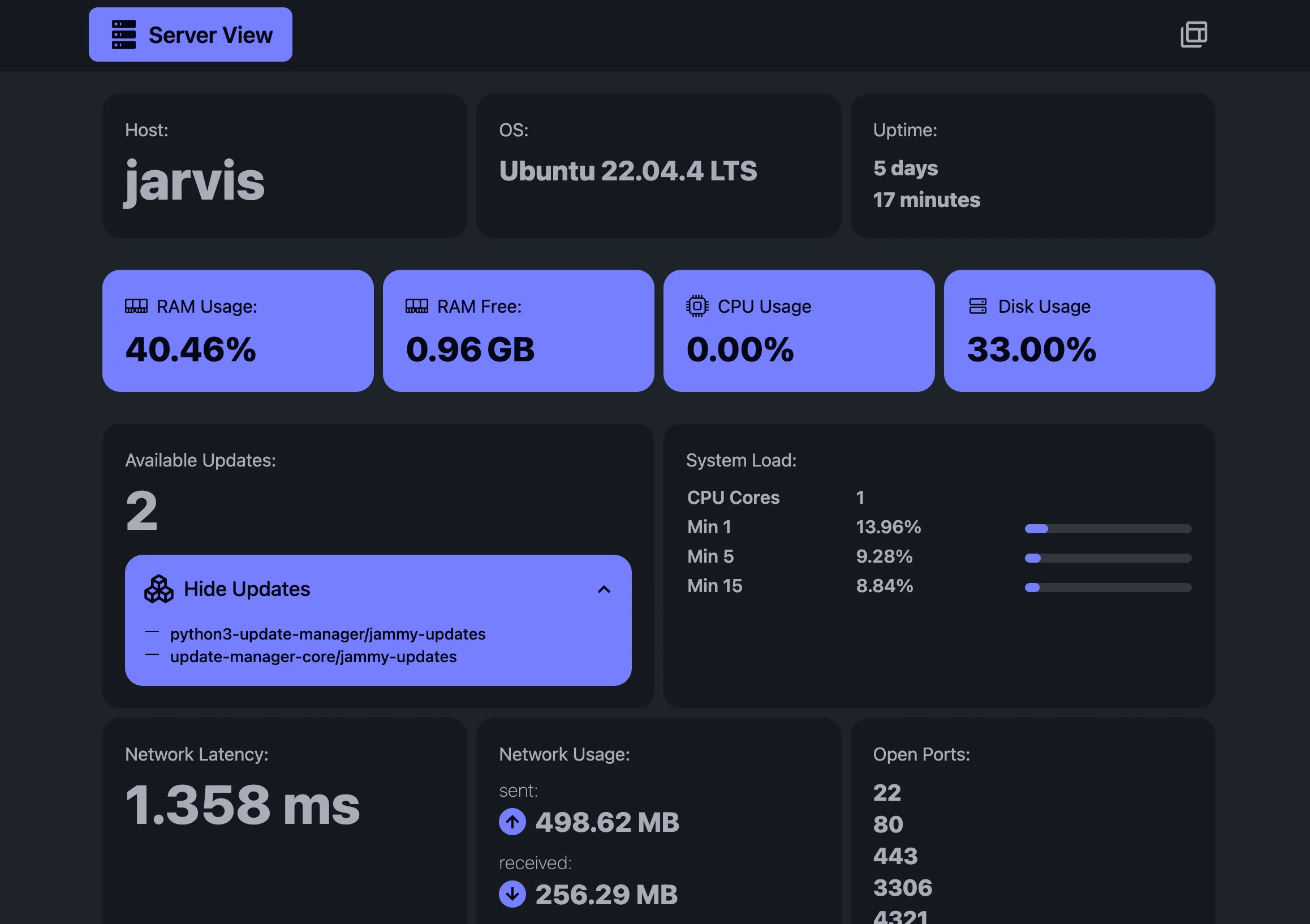Select the RAM Usage memory chip icon
Viewport: 1310px width, 924px height.
pos(137,306)
